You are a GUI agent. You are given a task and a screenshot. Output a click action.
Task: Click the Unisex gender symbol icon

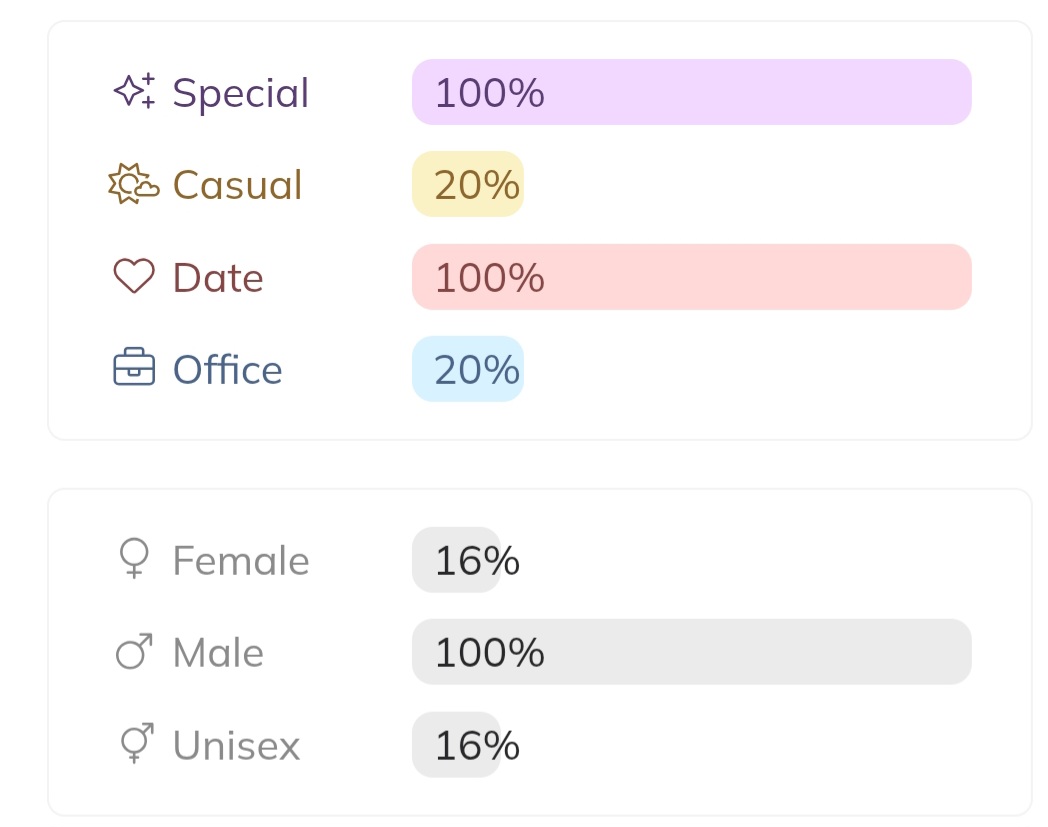134,745
